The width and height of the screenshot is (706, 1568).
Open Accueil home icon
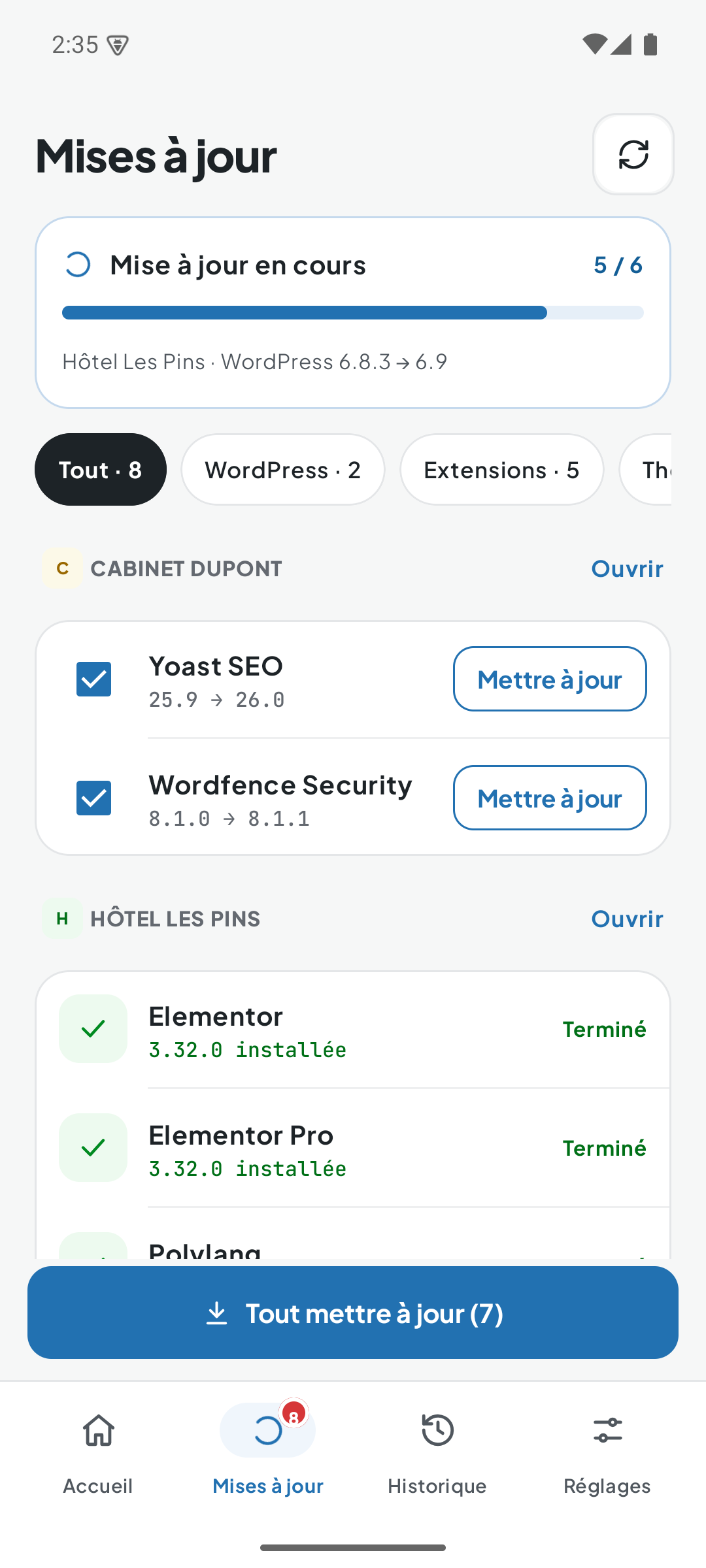99,1430
